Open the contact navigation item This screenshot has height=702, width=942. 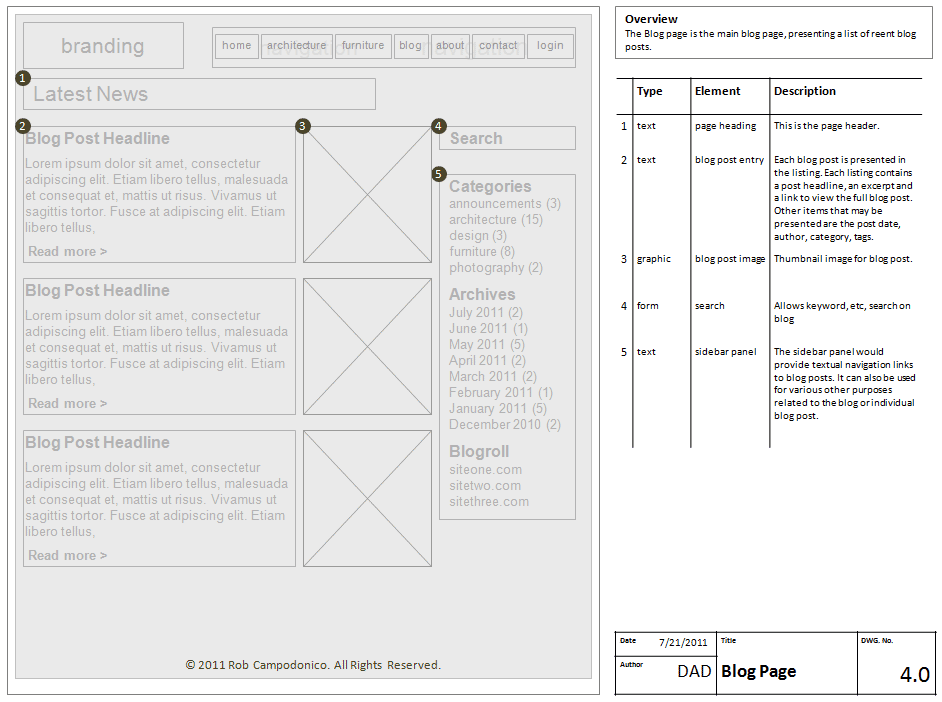click(x=498, y=46)
